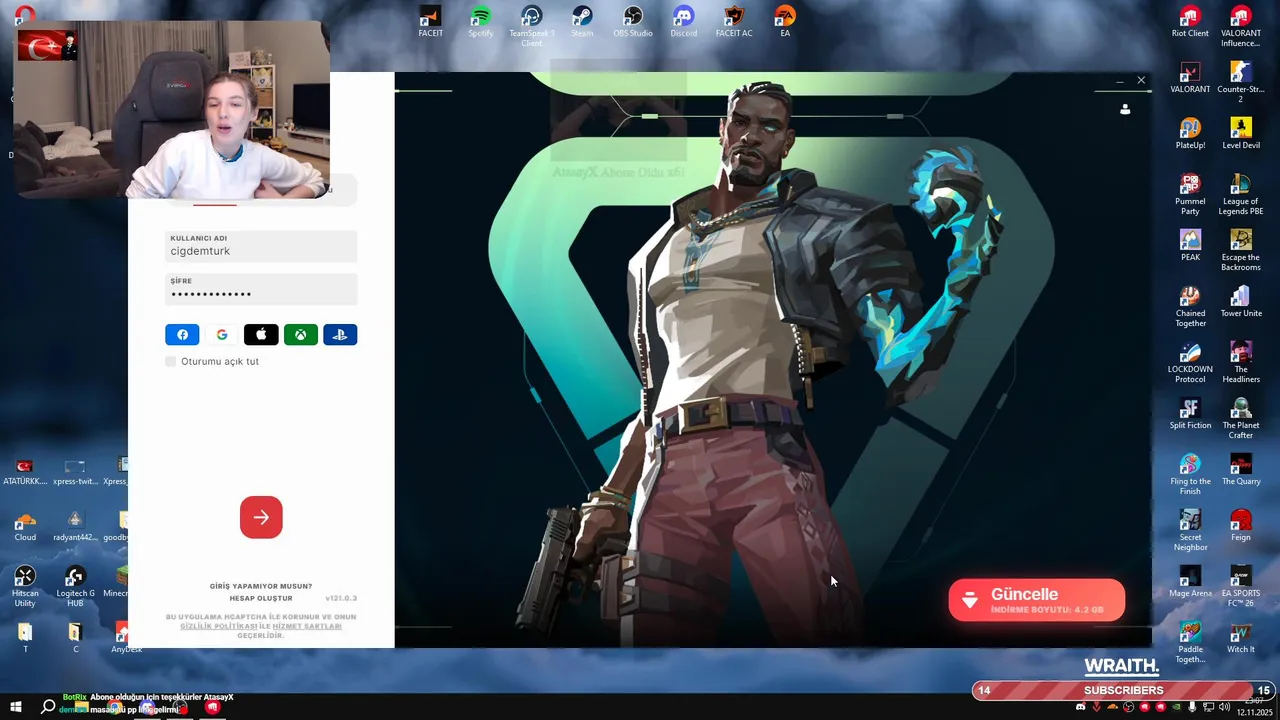Select the Witch It desktop icon
1280x720 pixels.
[x=1241, y=638]
